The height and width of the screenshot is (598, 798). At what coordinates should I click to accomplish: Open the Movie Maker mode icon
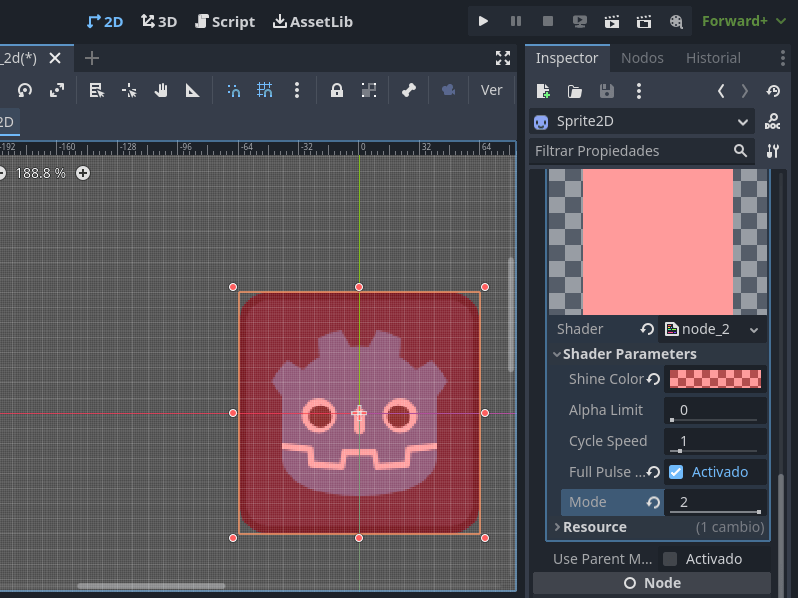click(x=676, y=21)
